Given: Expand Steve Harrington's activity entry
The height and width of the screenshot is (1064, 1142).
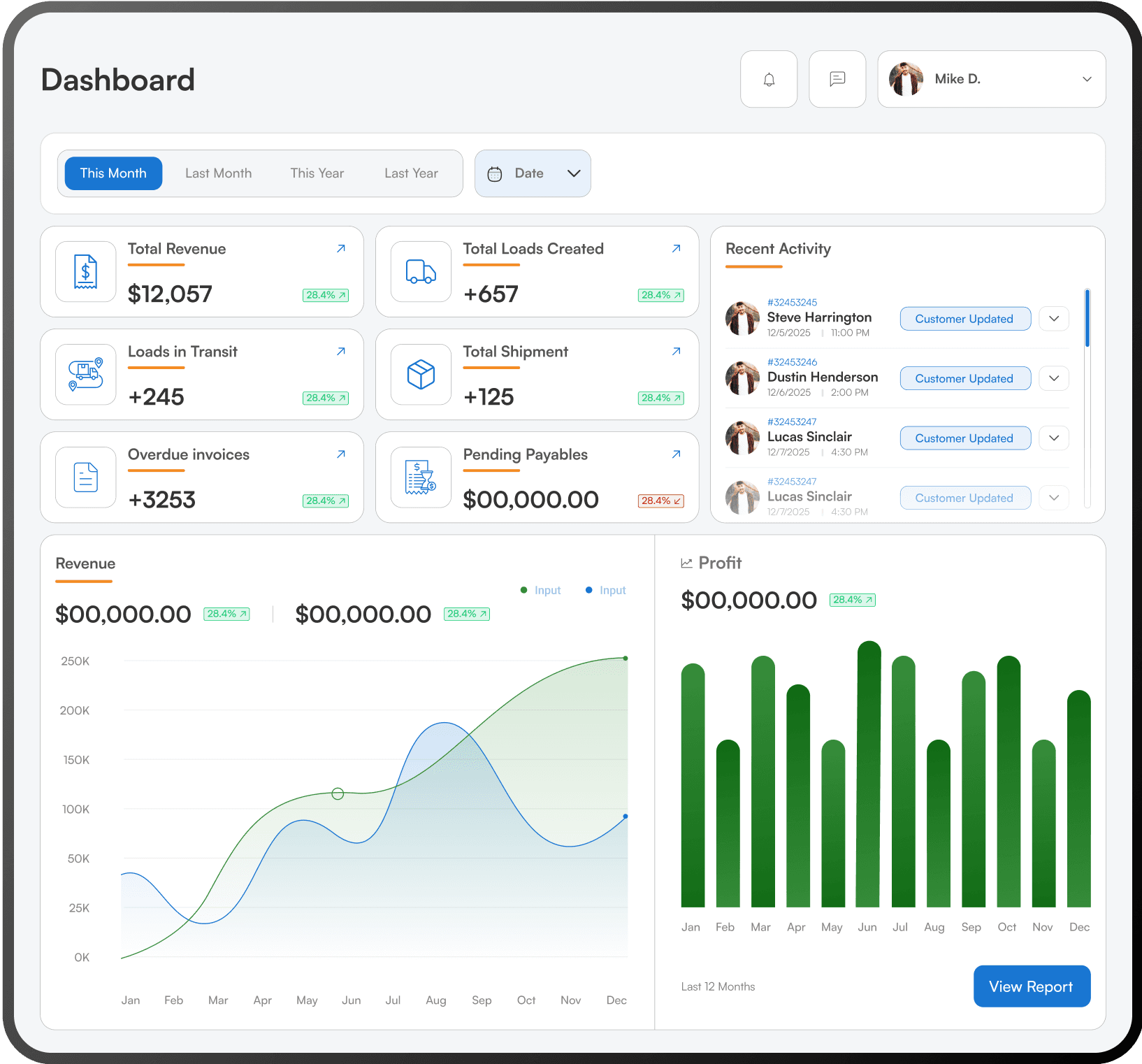Looking at the screenshot, I should [x=1053, y=319].
